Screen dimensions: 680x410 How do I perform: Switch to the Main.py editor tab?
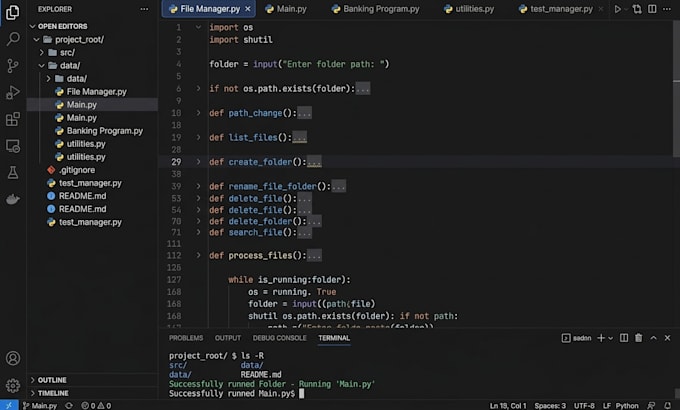pos(286,9)
